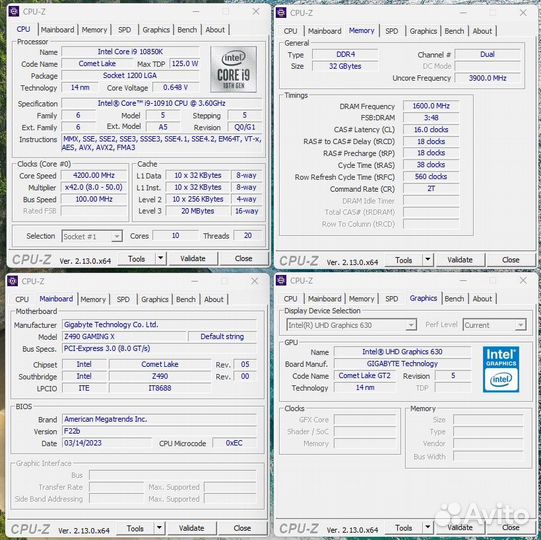Image resolution: width=541 pixels, height=540 pixels.
Task: Open Bench tab in the Mainboard window
Action: tap(186, 299)
